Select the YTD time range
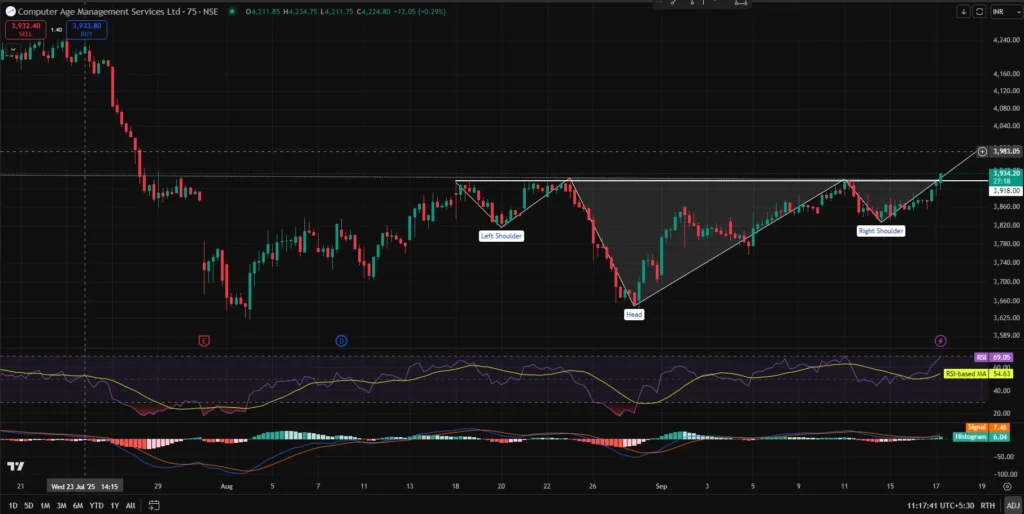The image size is (1024, 514). click(x=96, y=506)
